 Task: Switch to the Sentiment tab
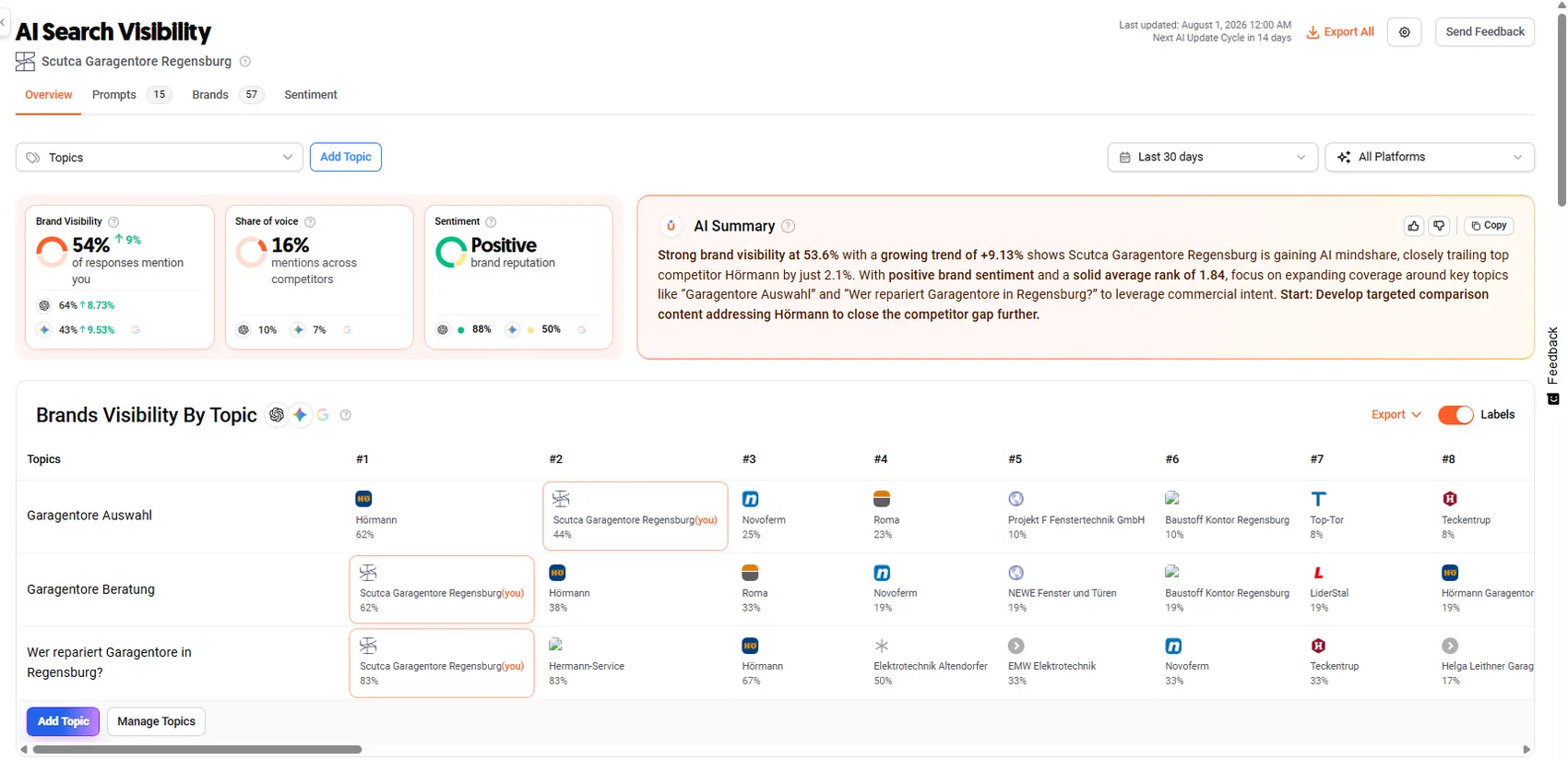(311, 95)
